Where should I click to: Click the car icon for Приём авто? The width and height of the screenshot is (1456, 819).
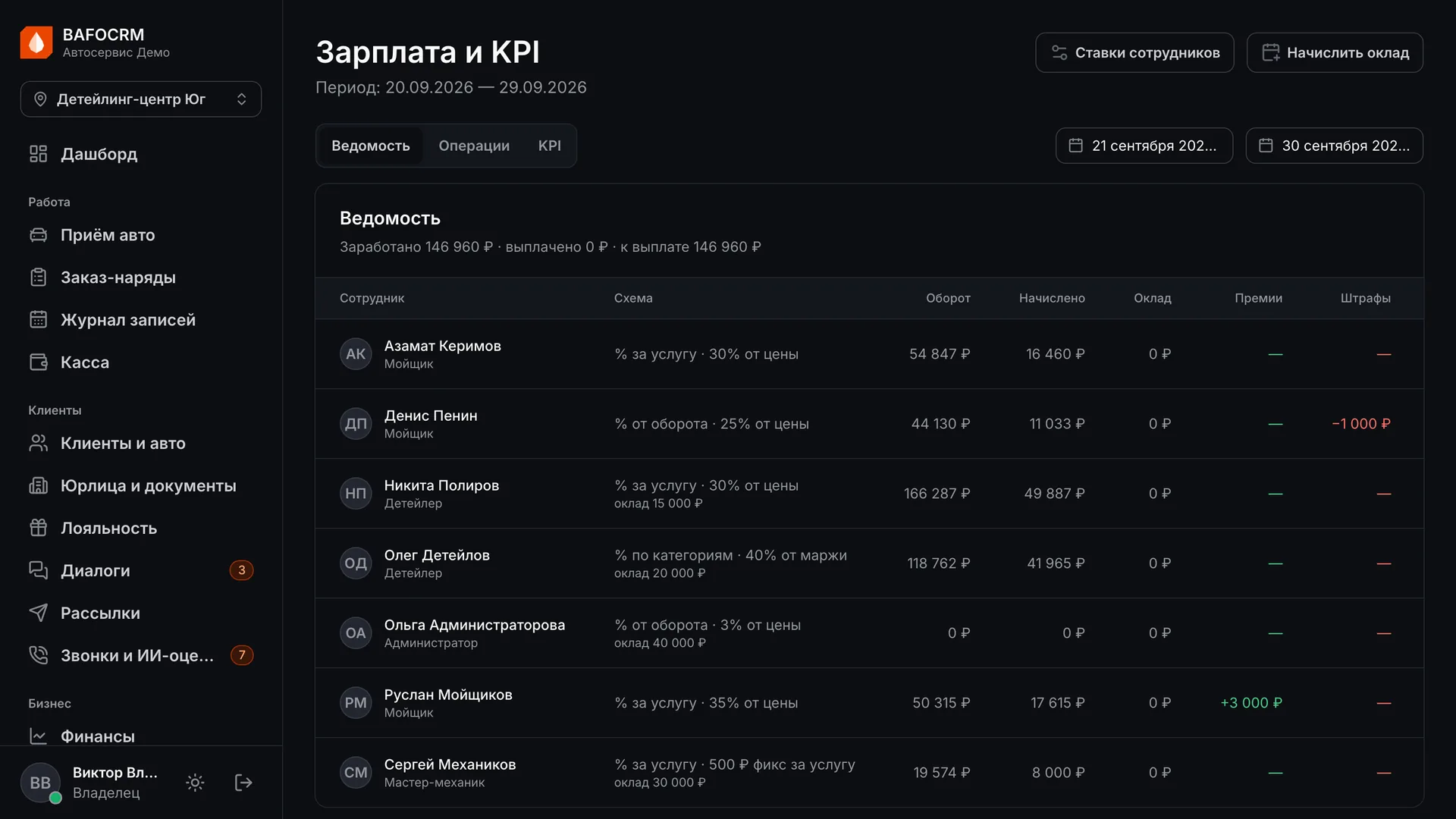pyautogui.click(x=38, y=235)
